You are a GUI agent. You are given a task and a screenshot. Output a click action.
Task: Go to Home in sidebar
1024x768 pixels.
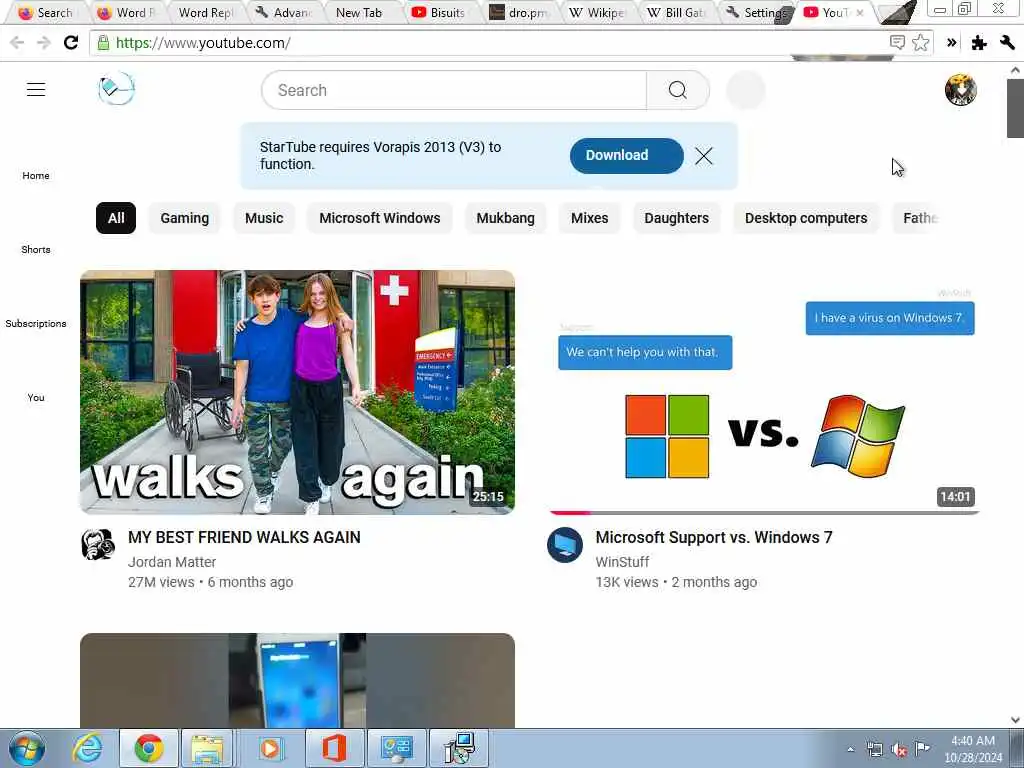pos(36,176)
